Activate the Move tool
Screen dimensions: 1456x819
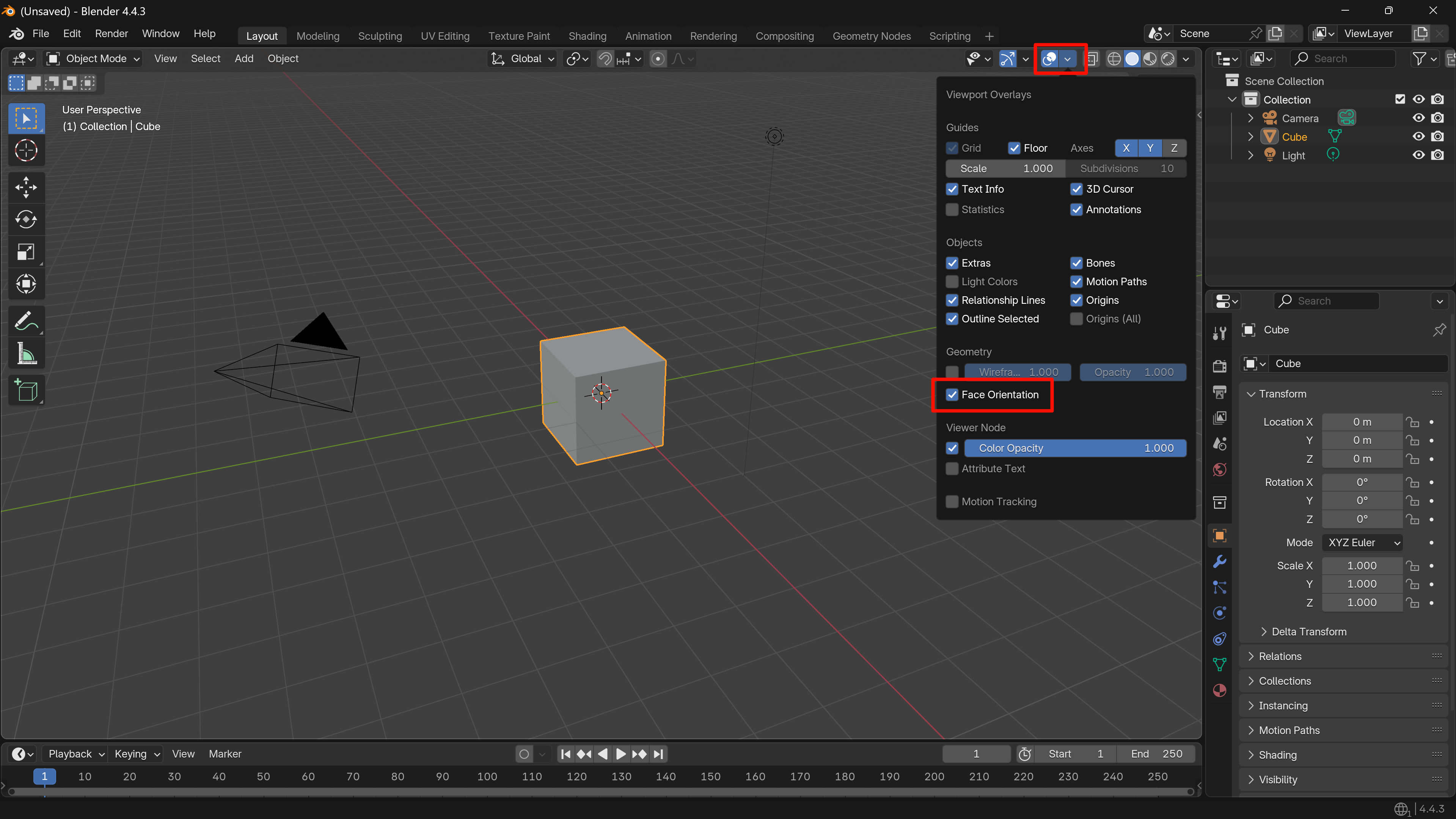[26, 187]
